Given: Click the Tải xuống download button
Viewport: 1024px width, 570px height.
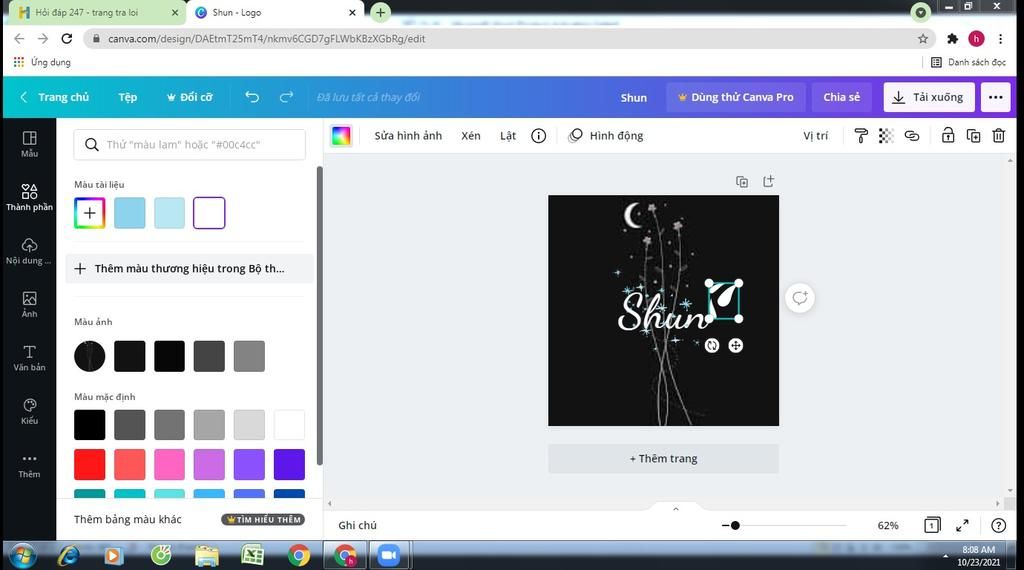Looking at the screenshot, I should point(929,97).
